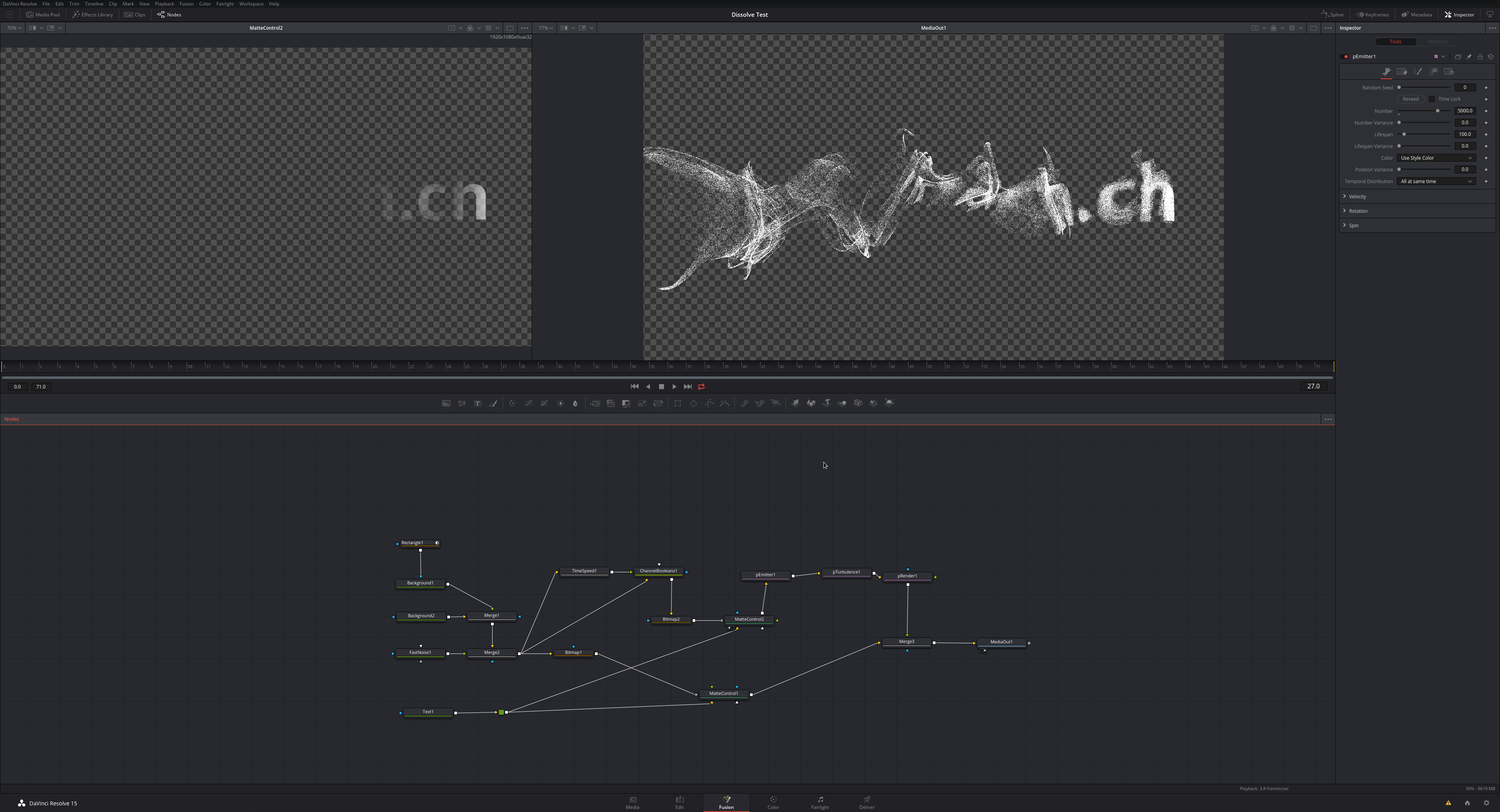Add Shape 3D tool from toolbar
1500x812 pixels.
(x=811, y=403)
